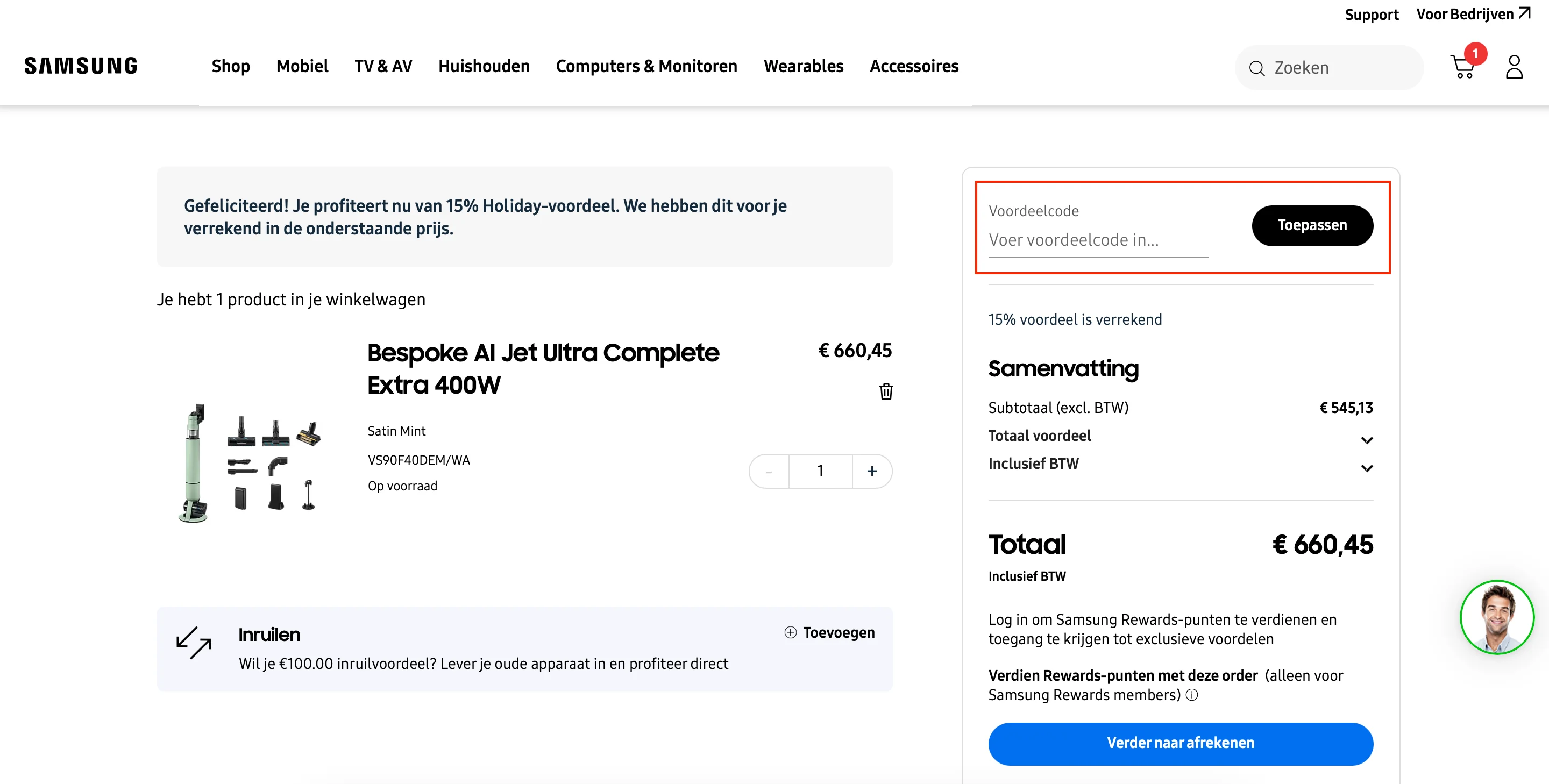The image size is (1549, 784).
Task: Delete the vacuum using the trash icon
Action: 885,391
